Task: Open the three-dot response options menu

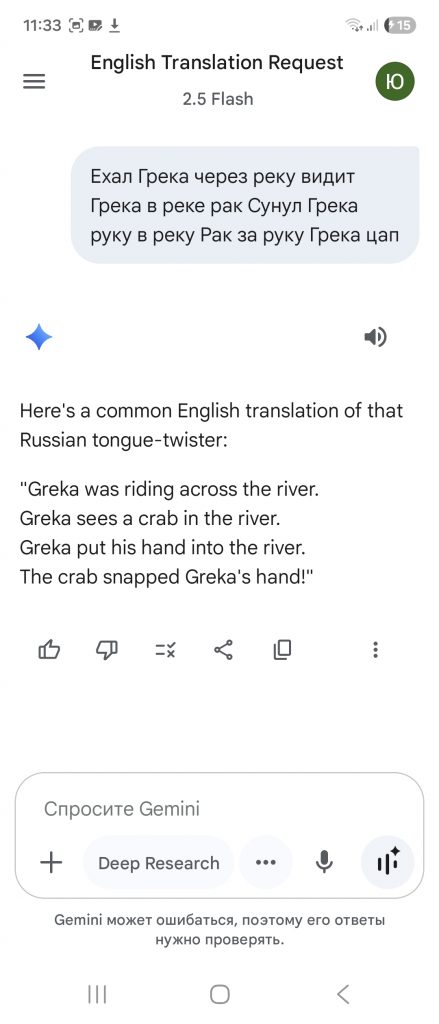Action: click(375, 649)
